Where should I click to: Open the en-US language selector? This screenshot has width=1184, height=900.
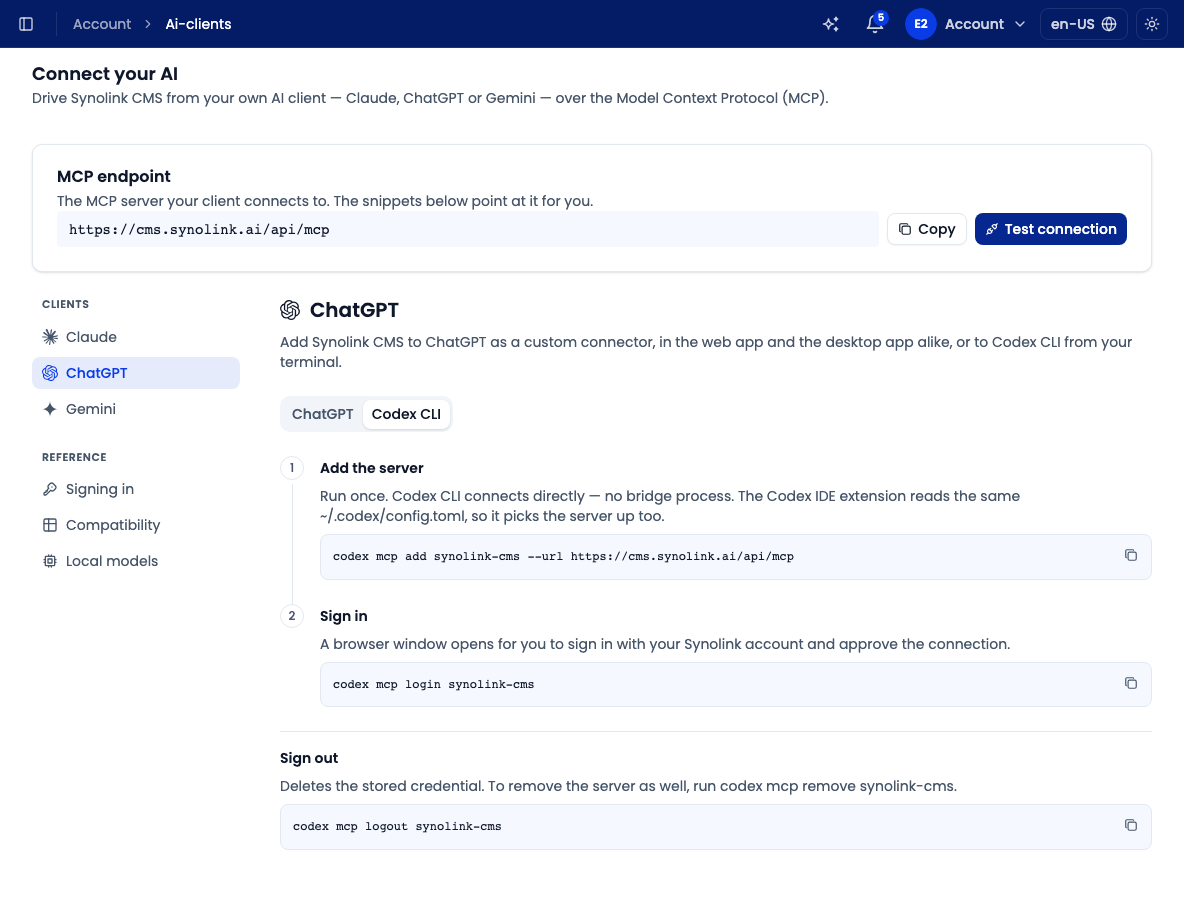tap(1084, 24)
